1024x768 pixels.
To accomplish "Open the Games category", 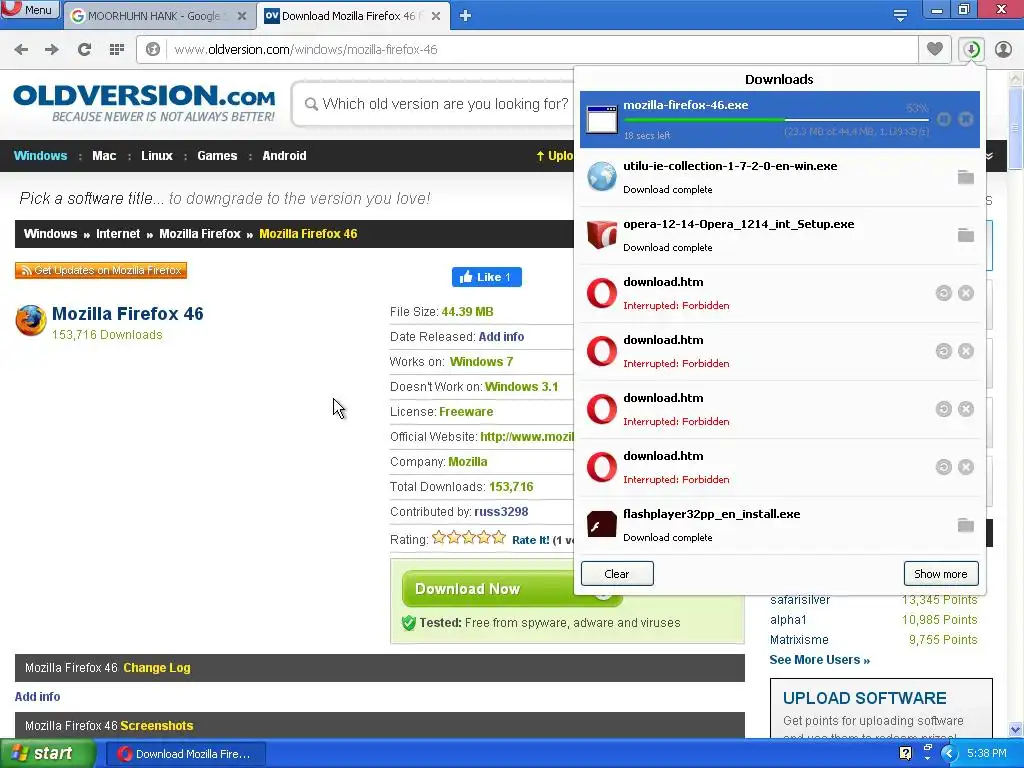I will coord(217,155).
